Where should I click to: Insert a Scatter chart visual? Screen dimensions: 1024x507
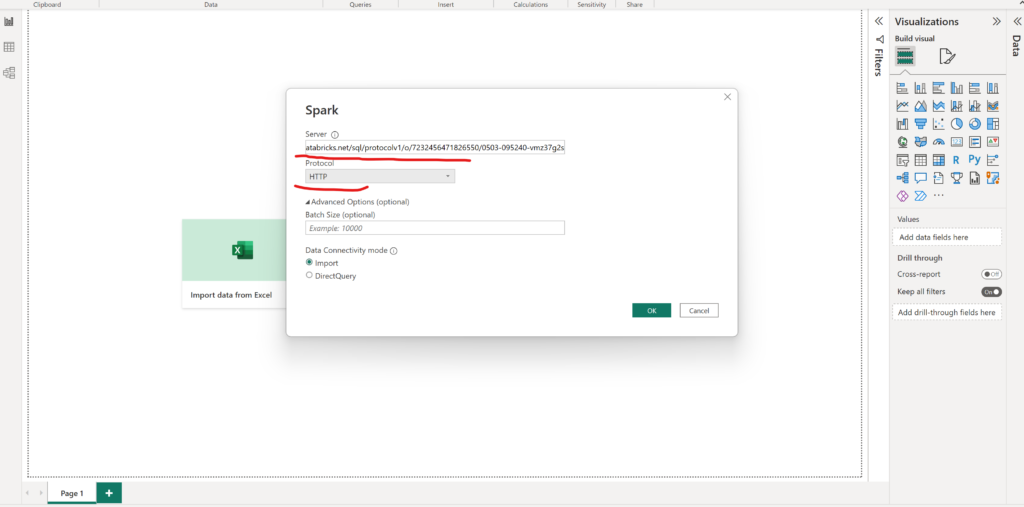(x=938, y=123)
